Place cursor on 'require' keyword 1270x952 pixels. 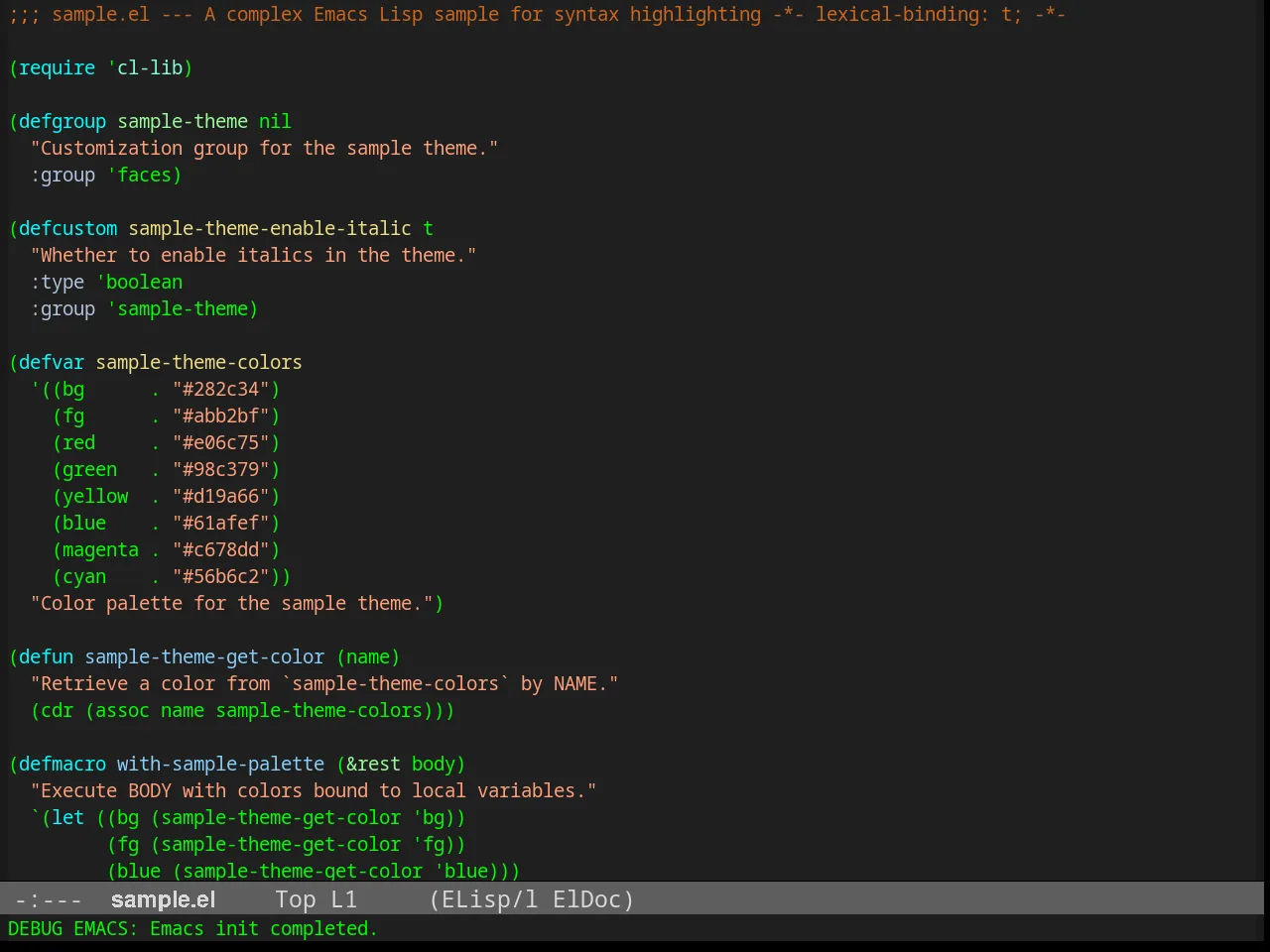58,67
